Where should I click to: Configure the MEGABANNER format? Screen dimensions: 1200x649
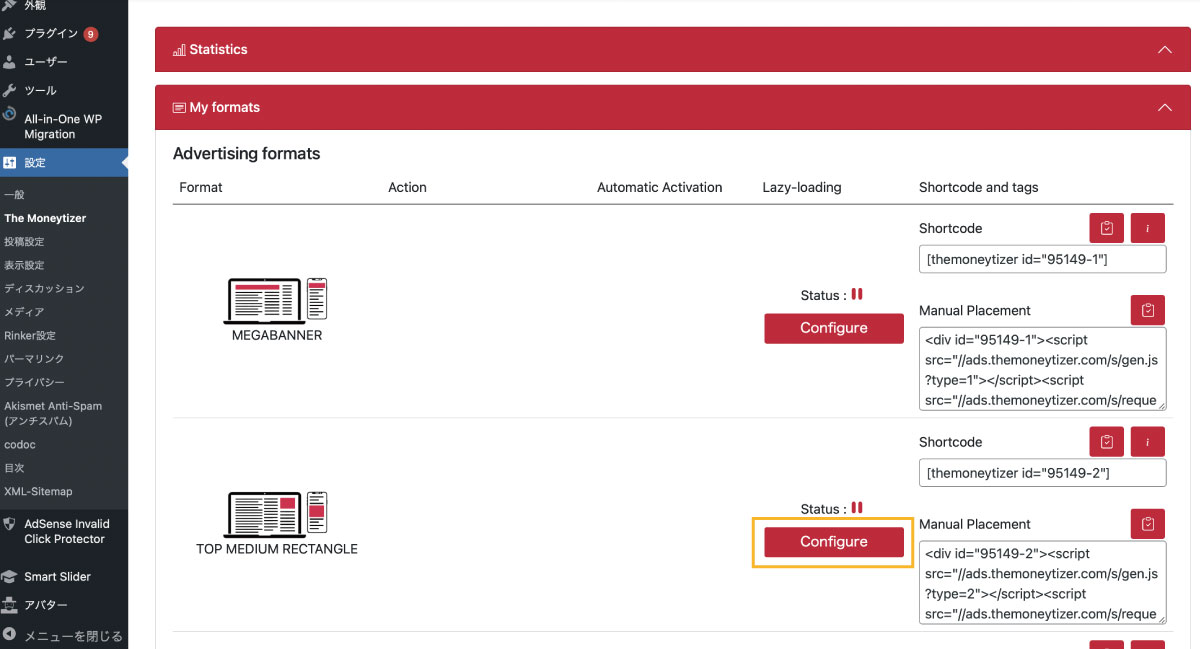(x=834, y=328)
